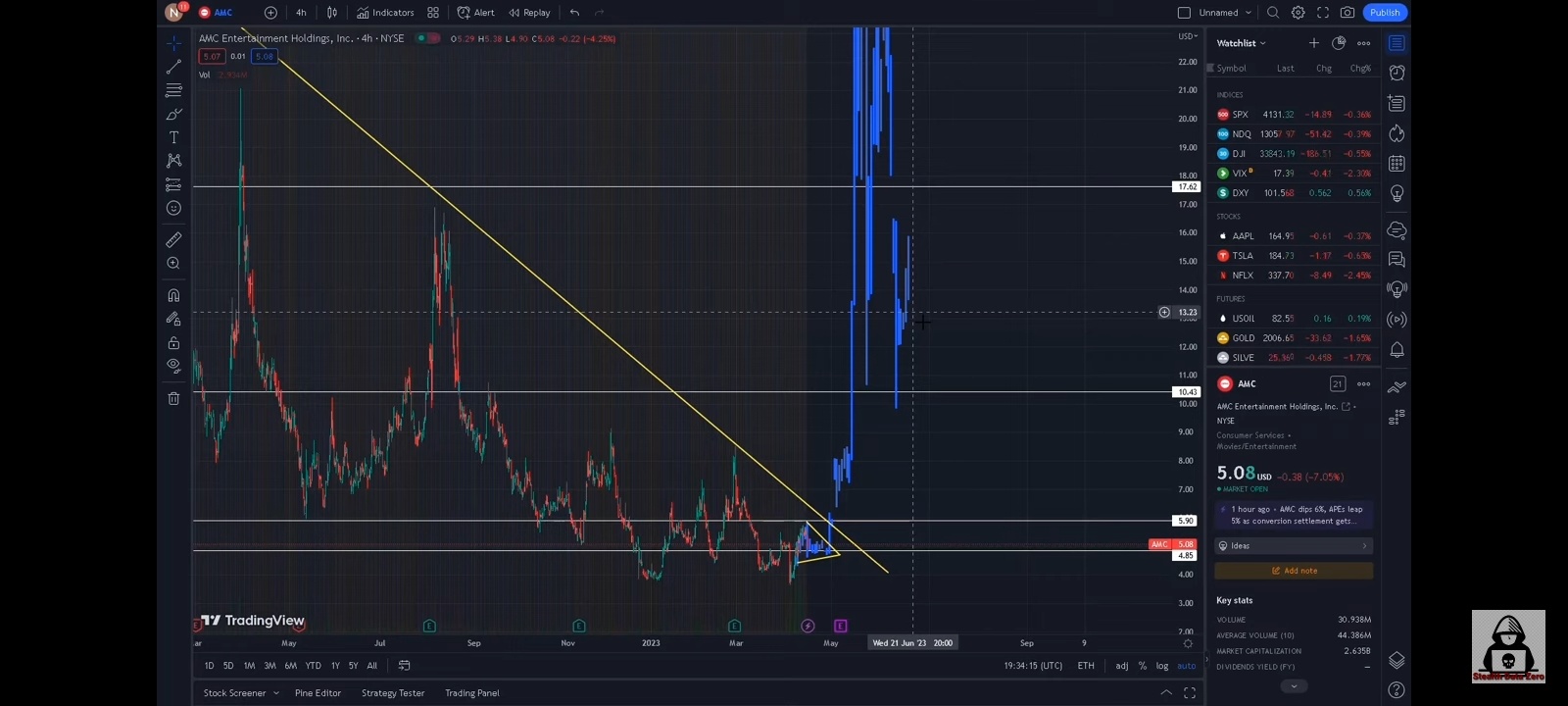Set the range to YTD
1568x706 pixels.
313,666
